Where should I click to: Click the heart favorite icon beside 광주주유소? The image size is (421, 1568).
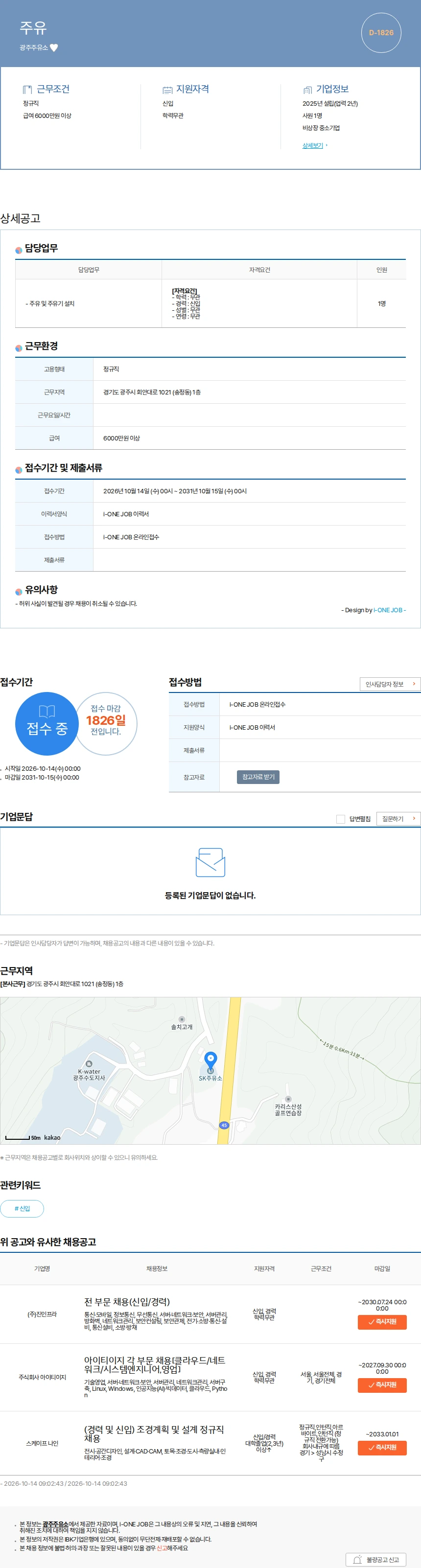pyautogui.click(x=54, y=47)
